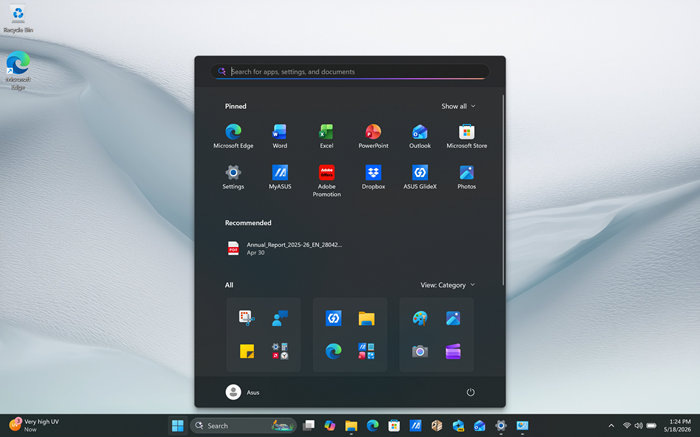Select the Recycle Bin desktop icon
The image size is (700, 437).
pos(18,19)
